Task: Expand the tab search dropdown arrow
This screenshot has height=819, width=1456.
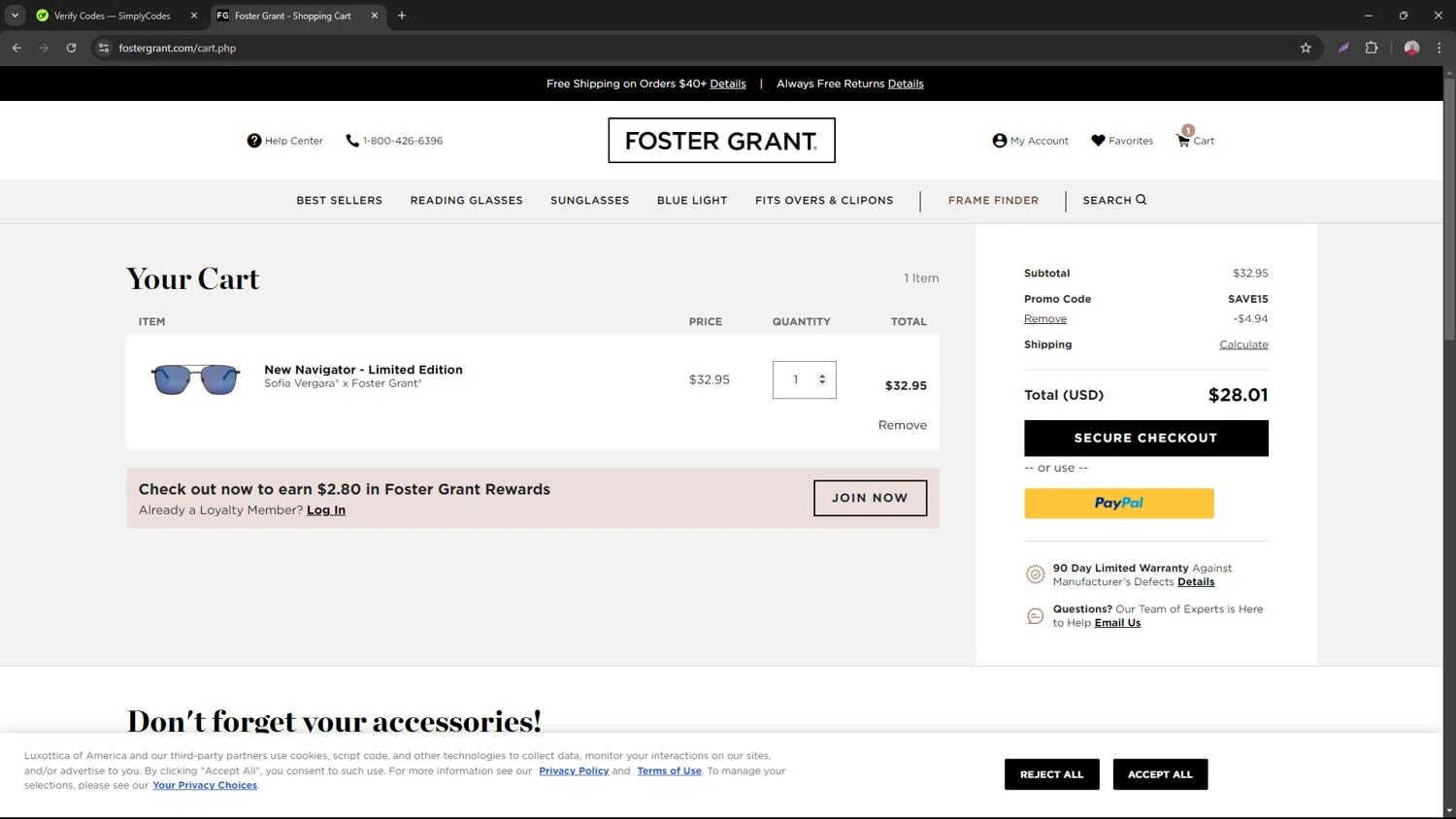Action: tap(15, 16)
